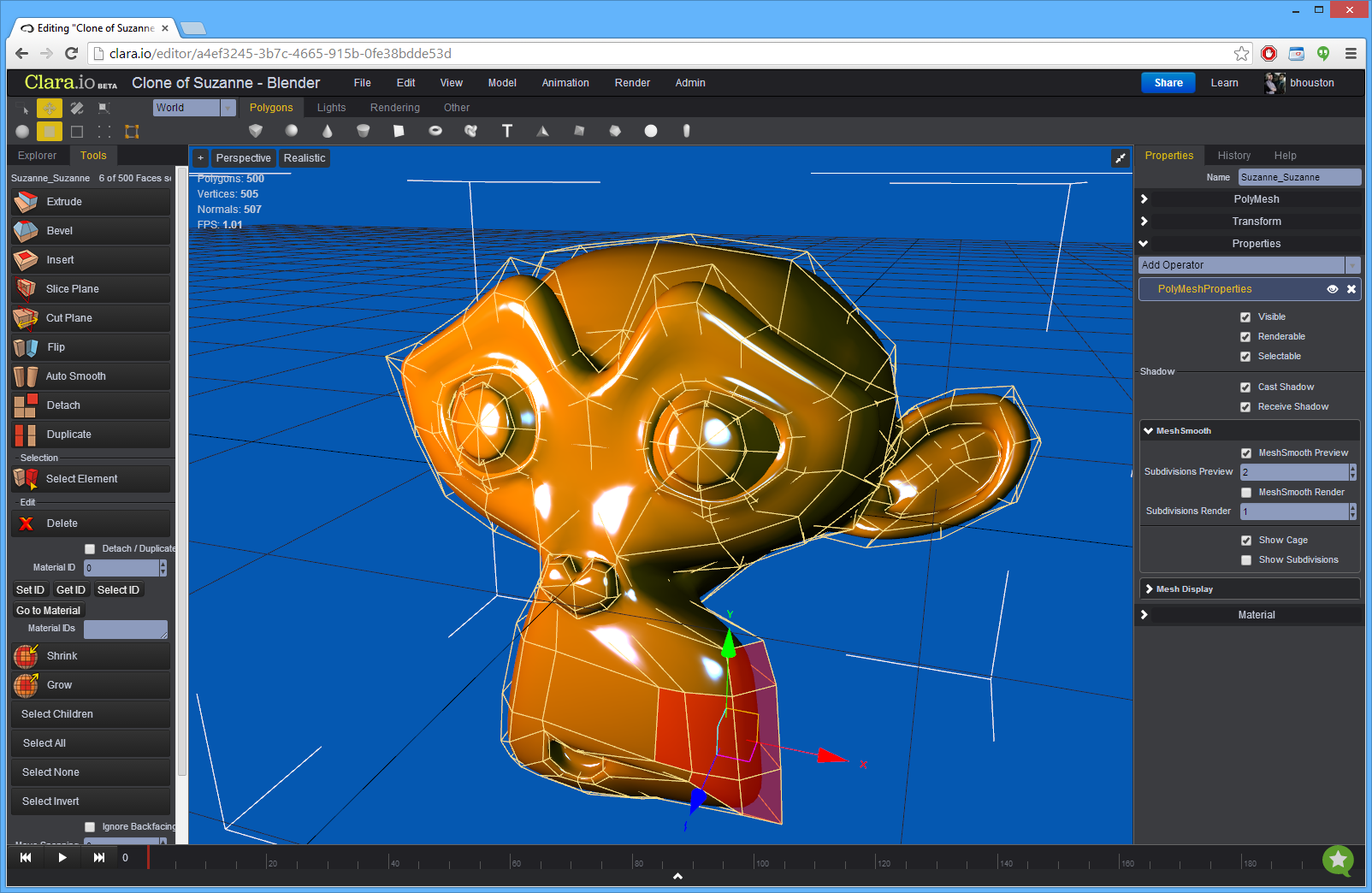The width and height of the screenshot is (1372, 893).
Task: Use the Duplicate tool
Action: [90, 434]
